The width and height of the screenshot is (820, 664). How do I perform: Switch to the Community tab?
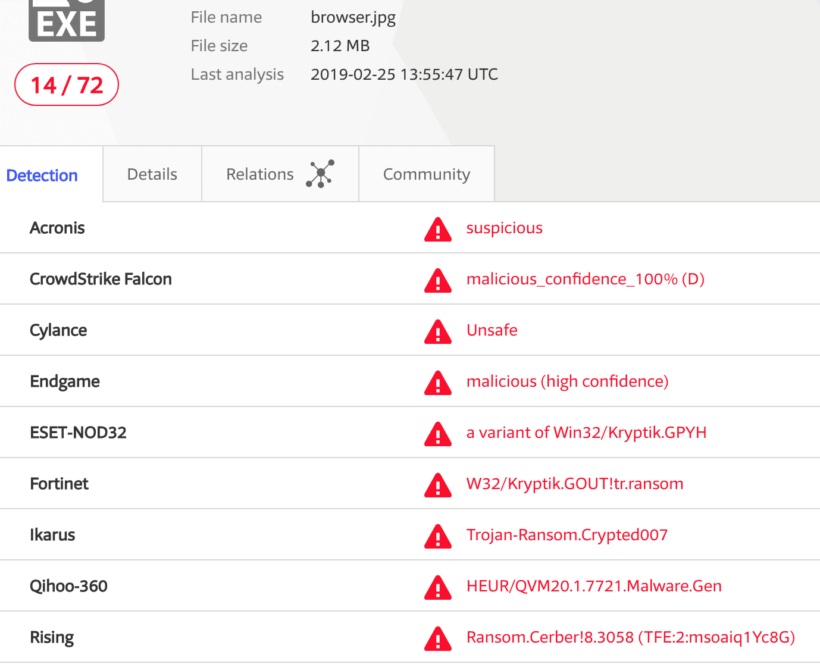pyautogui.click(x=426, y=174)
